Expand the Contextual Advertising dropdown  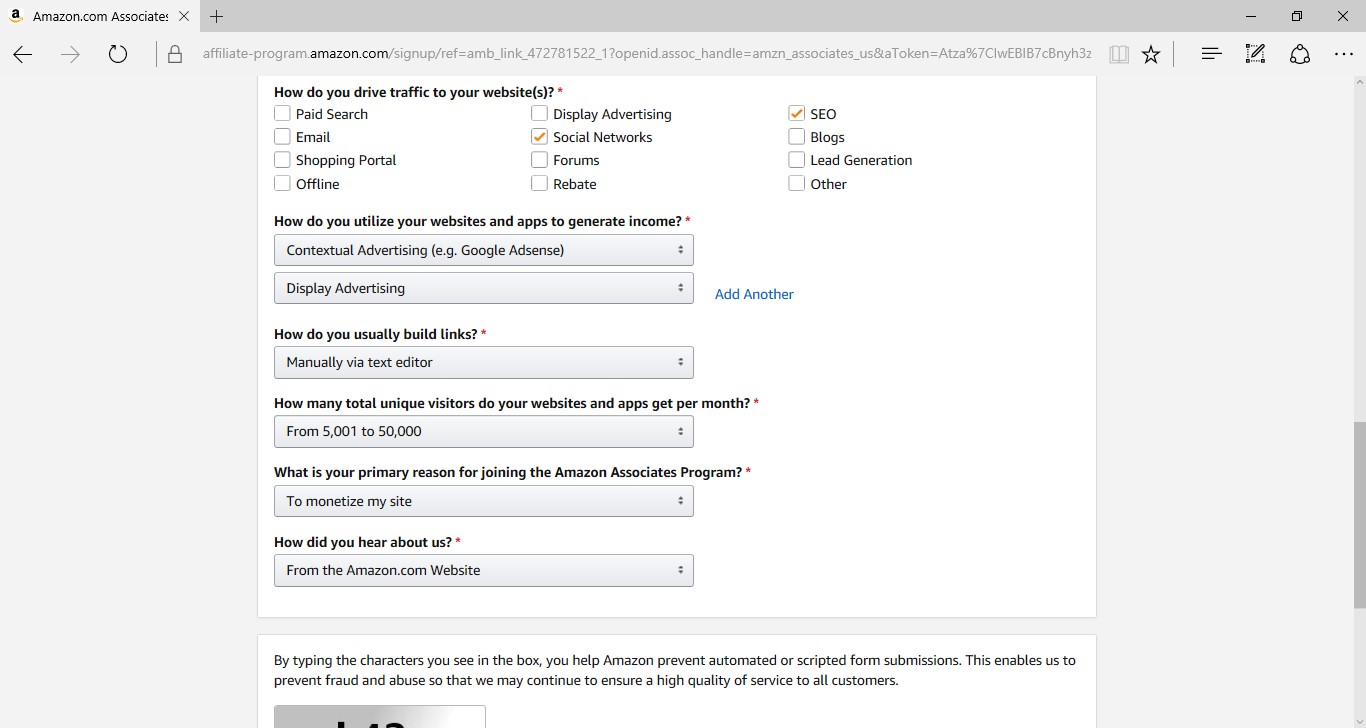pyautogui.click(x=483, y=250)
